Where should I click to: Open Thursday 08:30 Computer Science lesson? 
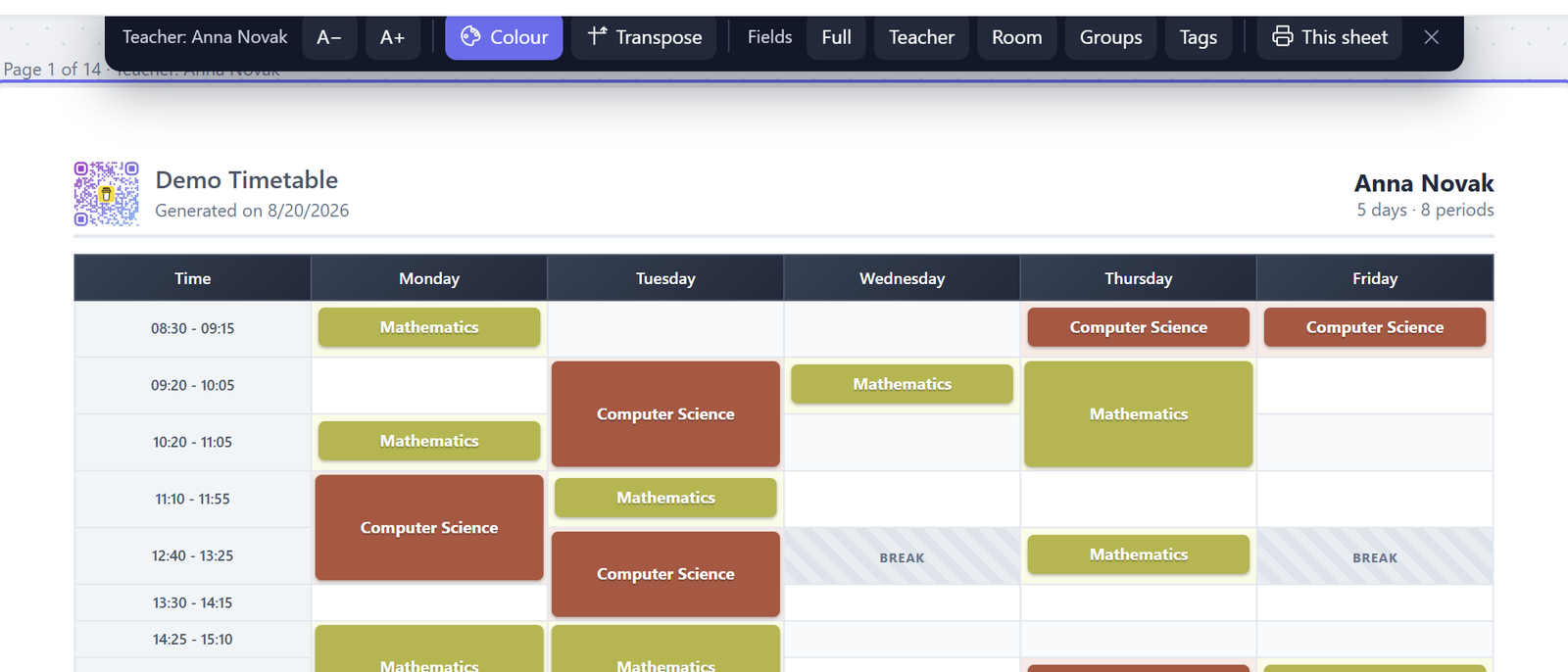point(1138,327)
